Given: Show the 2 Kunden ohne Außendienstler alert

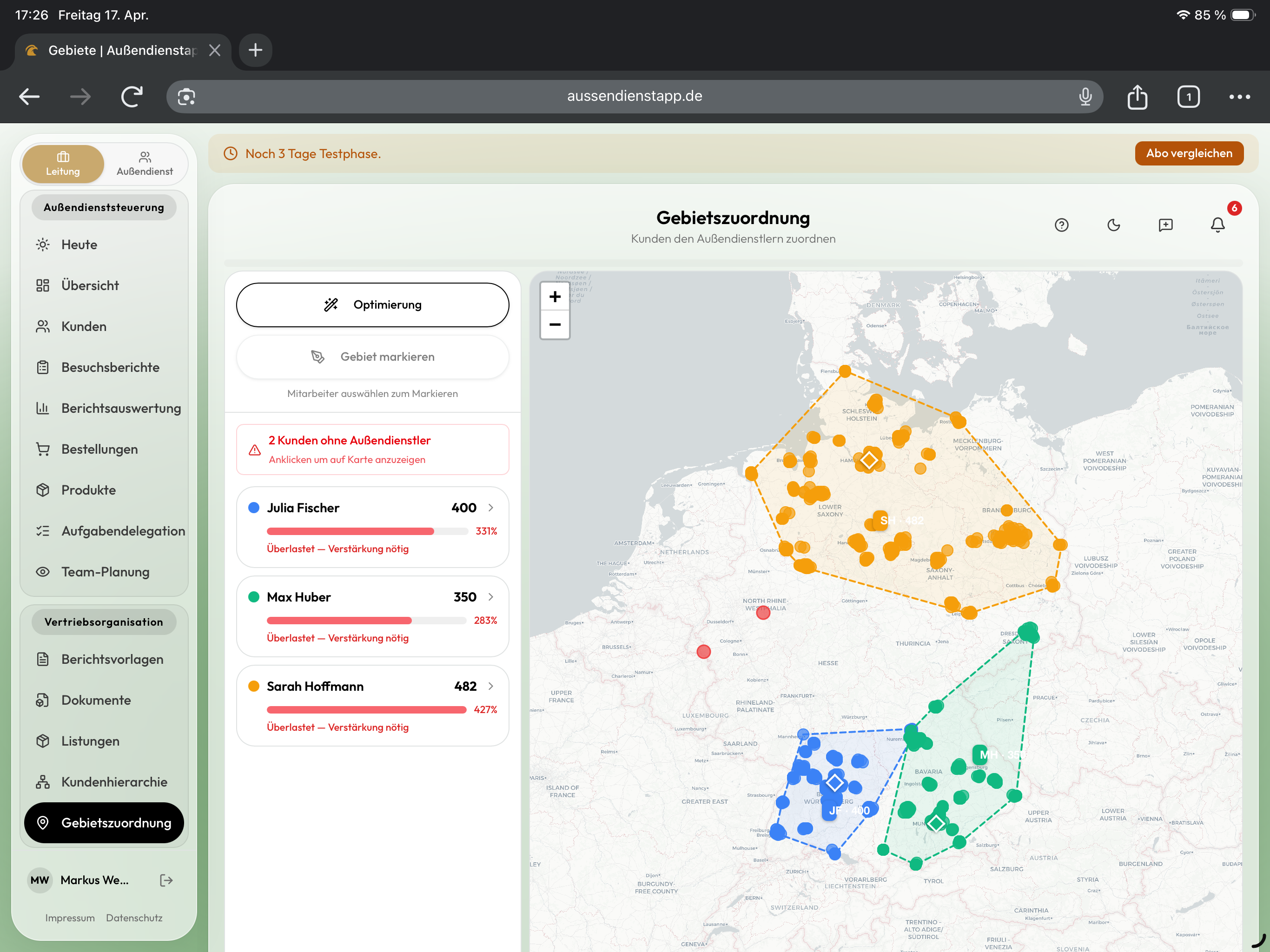Looking at the screenshot, I should 373,450.
